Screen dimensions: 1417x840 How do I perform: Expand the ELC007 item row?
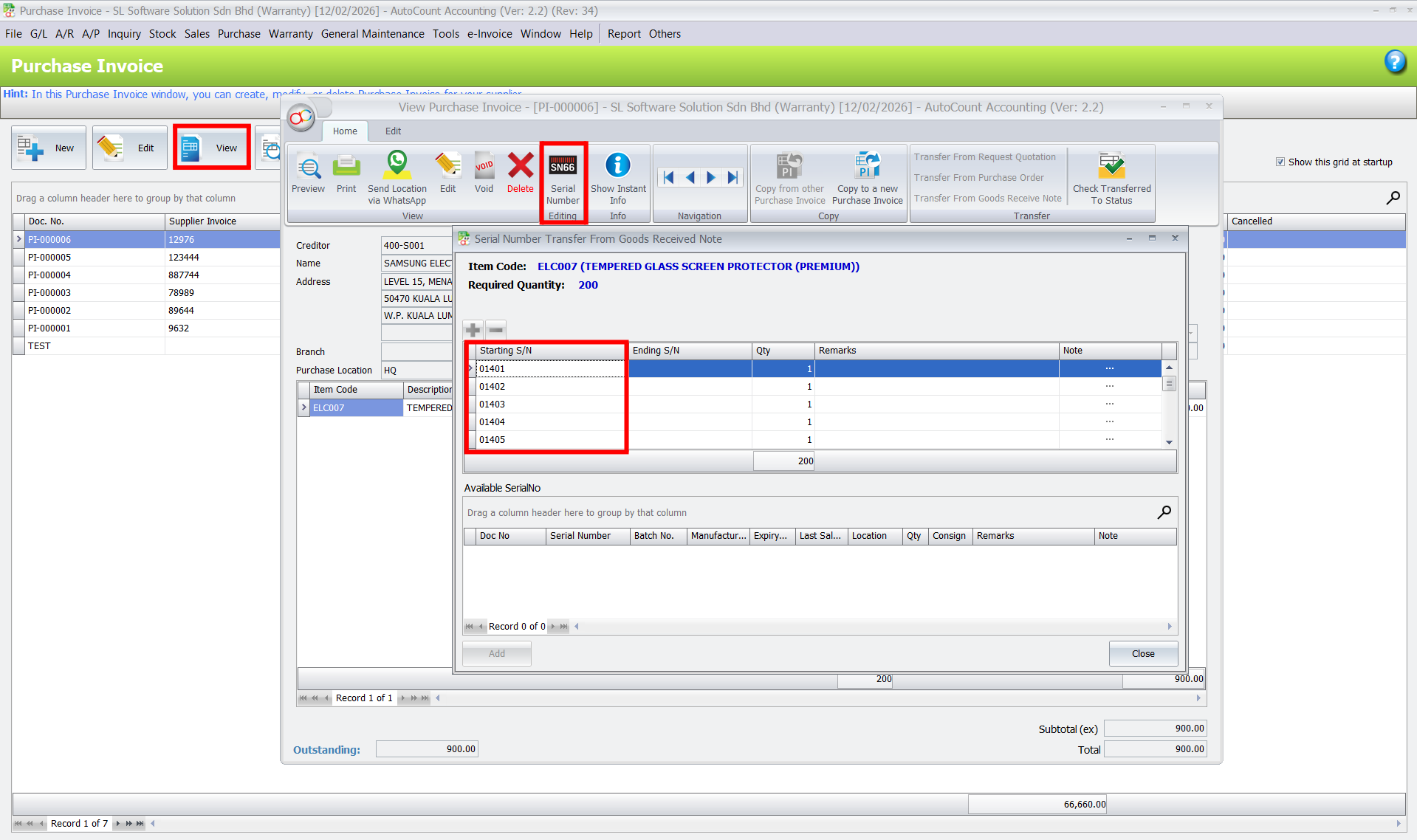303,407
